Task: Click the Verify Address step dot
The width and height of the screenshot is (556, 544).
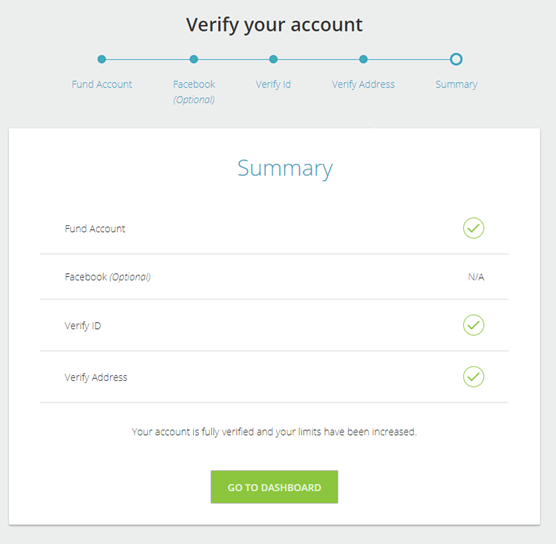Action: click(363, 59)
